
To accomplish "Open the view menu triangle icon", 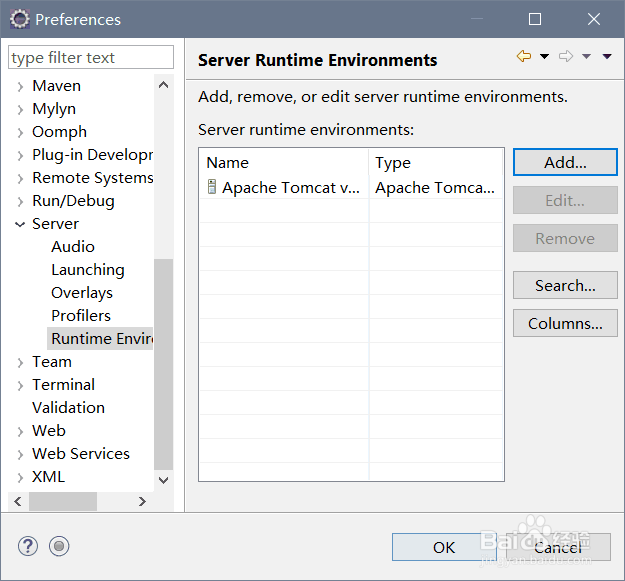I will tap(607, 57).
